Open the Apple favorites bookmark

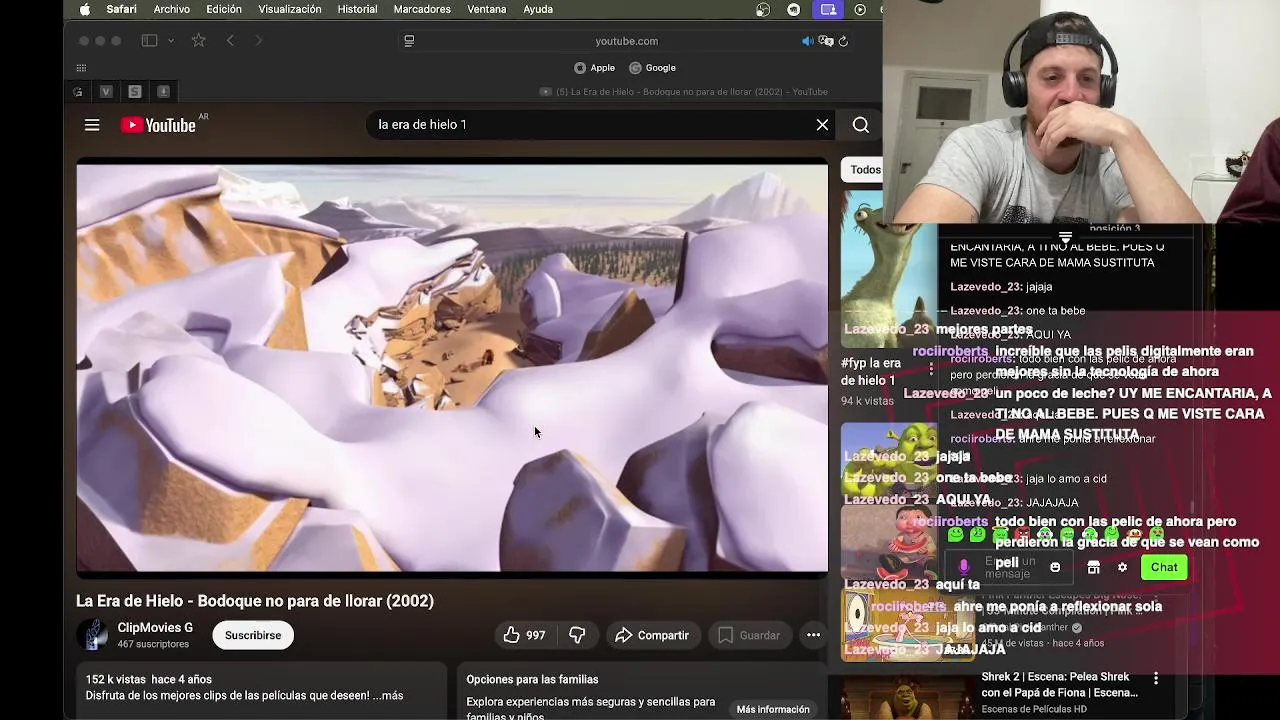[x=594, y=68]
